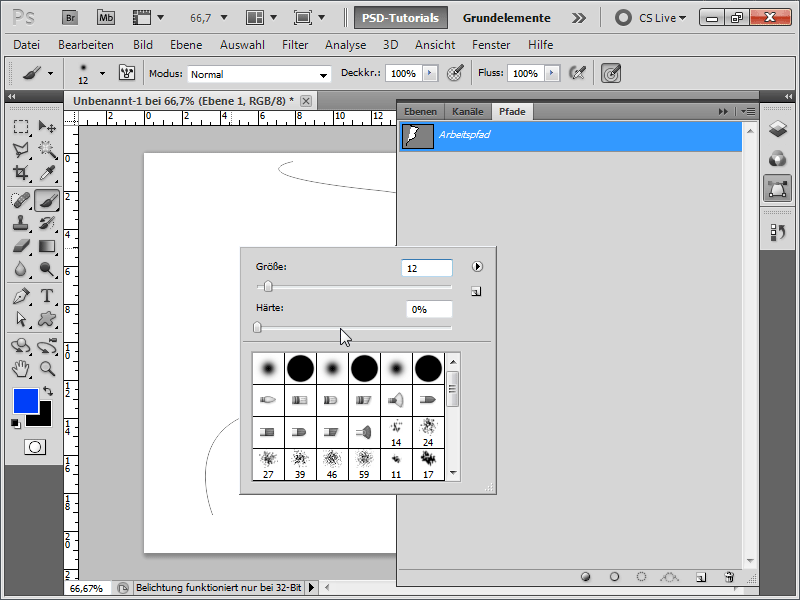Switch to the Ebenen tab
Viewport: 800px width, 600px height.
click(420, 112)
